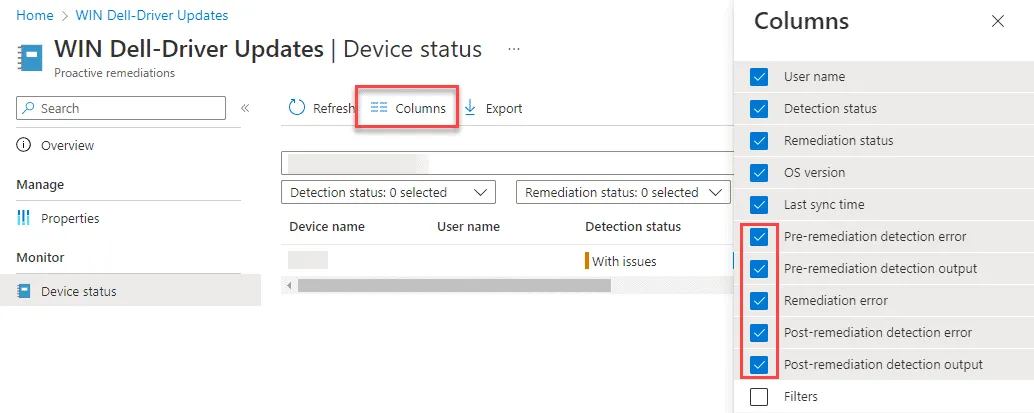Viewport: 1034px width, 413px height.
Task: Sort by User name column header
Action: pyautogui.click(x=468, y=226)
